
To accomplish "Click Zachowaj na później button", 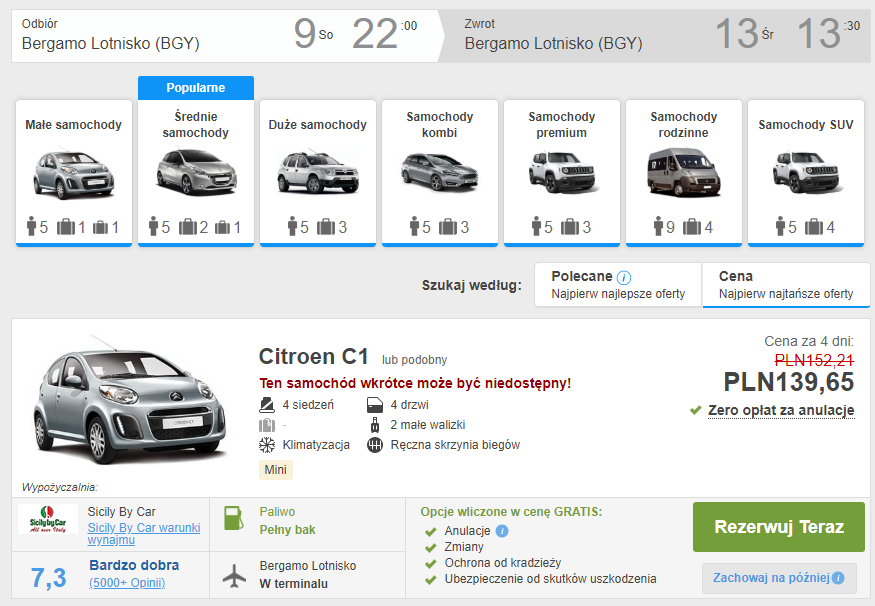I will pyautogui.click(x=778, y=578).
